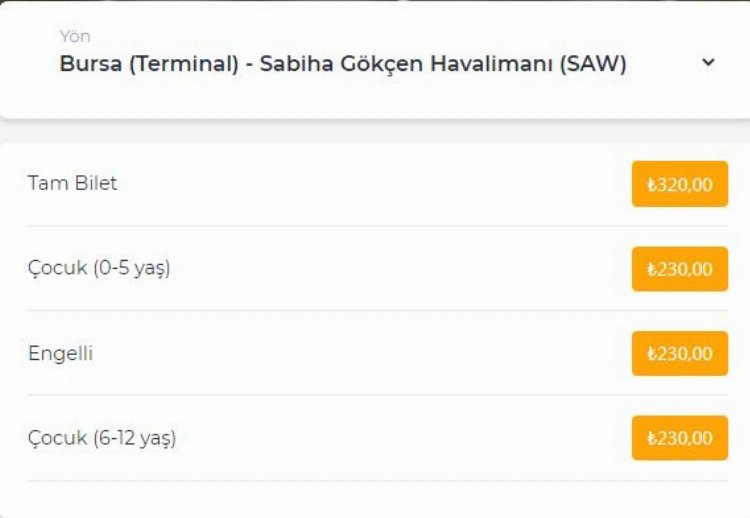
Task: Select the Çocuk (6-12 yaş) fare label
Action: pos(102,438)
